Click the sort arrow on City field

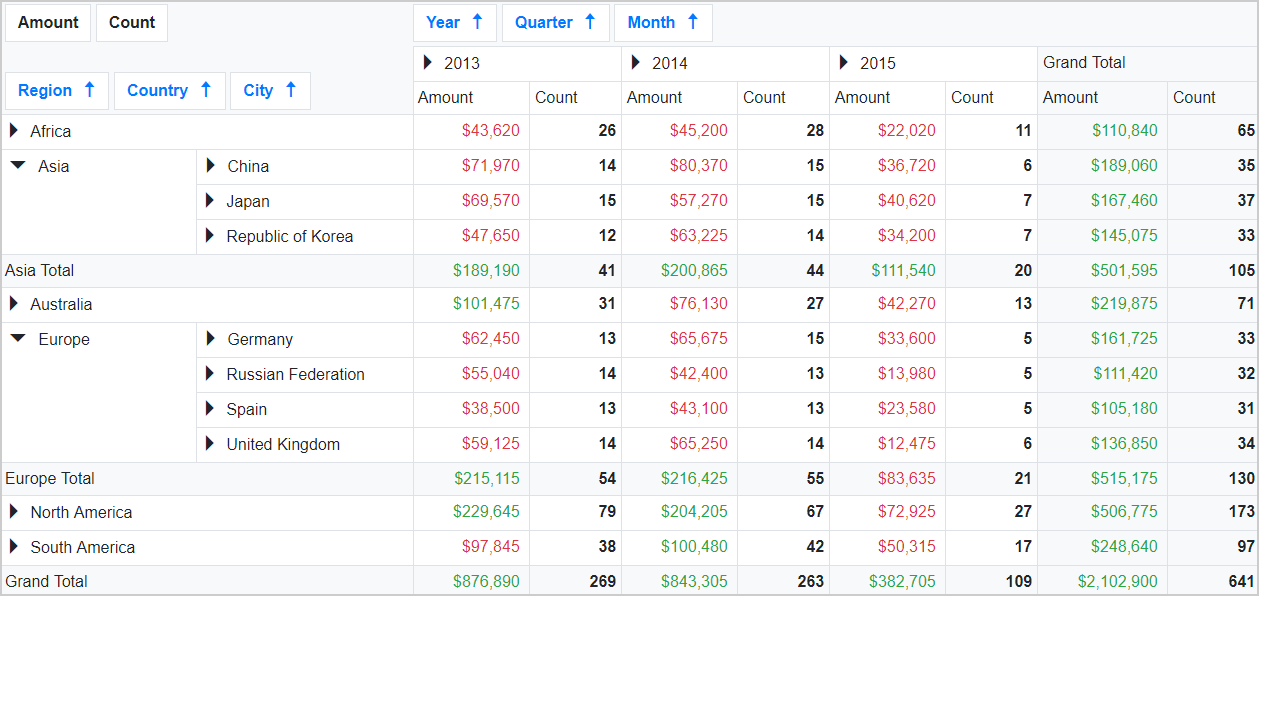coord(291,90)
